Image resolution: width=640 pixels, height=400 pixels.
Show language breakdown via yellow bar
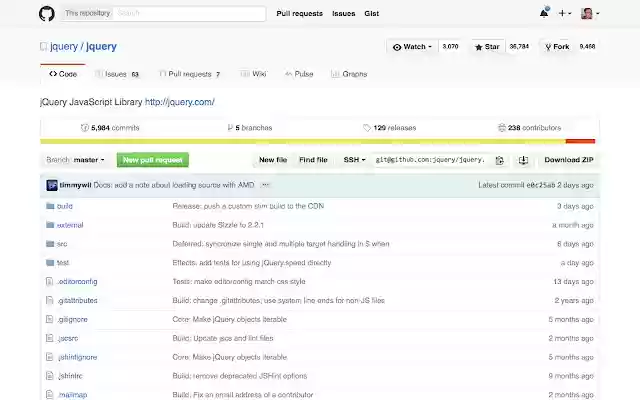[303, 141]
